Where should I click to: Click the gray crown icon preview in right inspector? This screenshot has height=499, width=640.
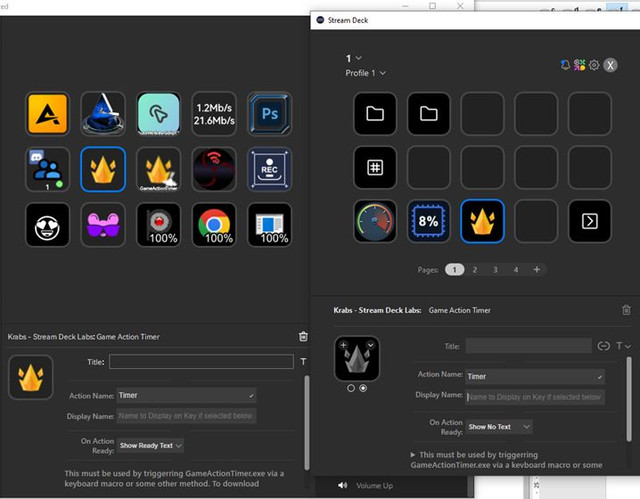tap(357, 359)
